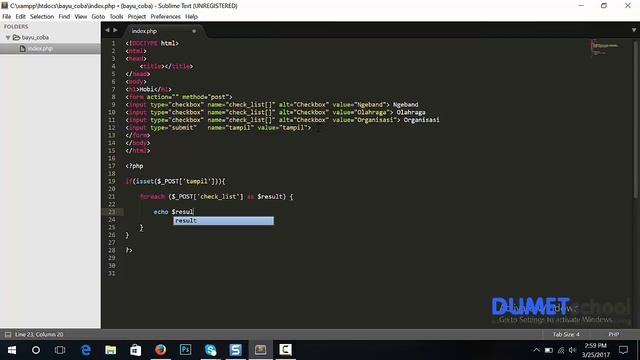Viewport: 640px width, 360px height.
Task: Open Windows Store from taskbar
Action: [136, 350]
